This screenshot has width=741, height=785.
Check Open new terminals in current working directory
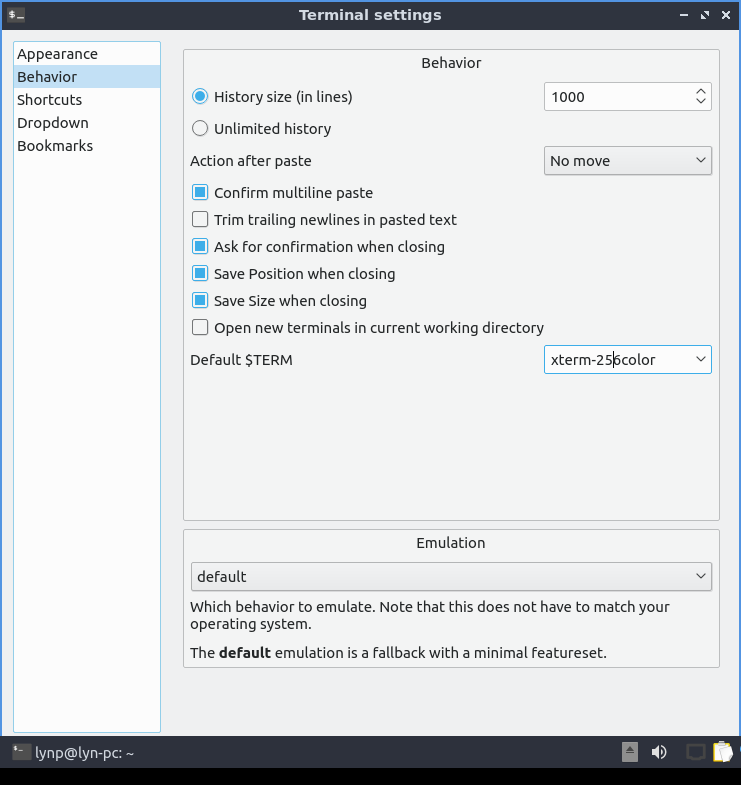pyautogui.click(x=200, y=328)
